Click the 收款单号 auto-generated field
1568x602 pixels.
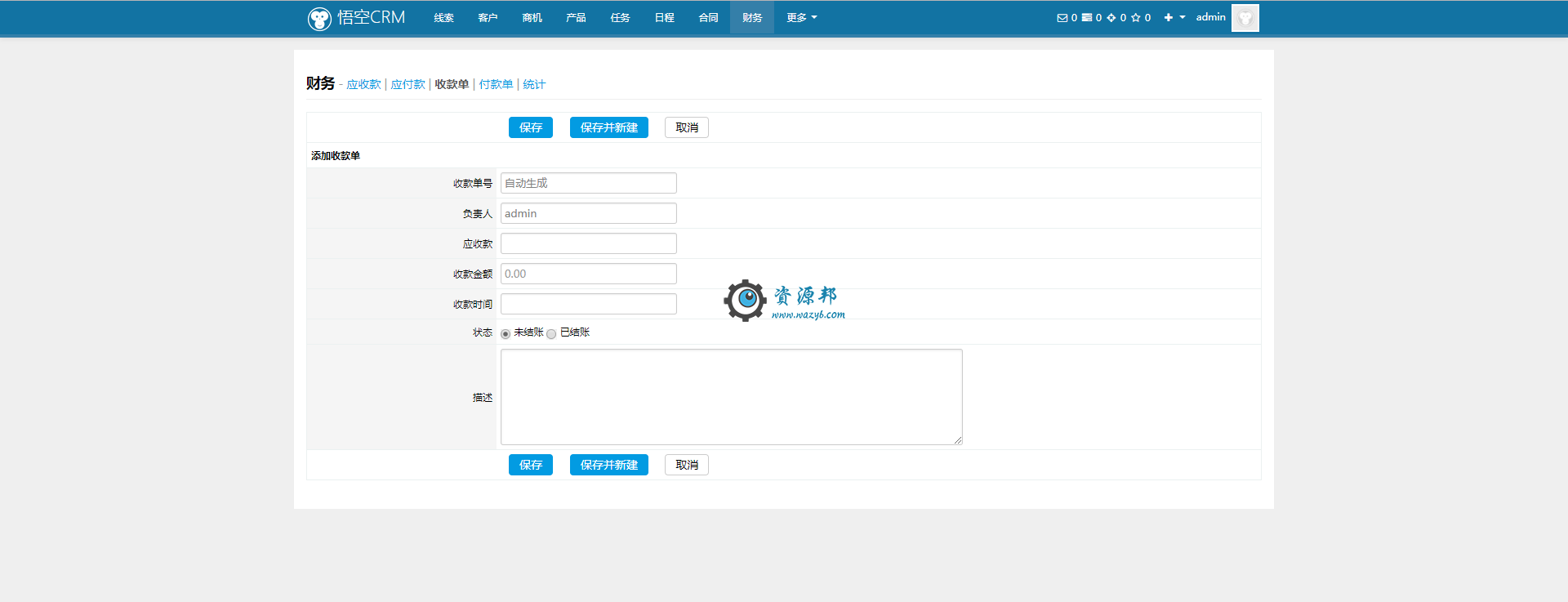click(589, 183)
